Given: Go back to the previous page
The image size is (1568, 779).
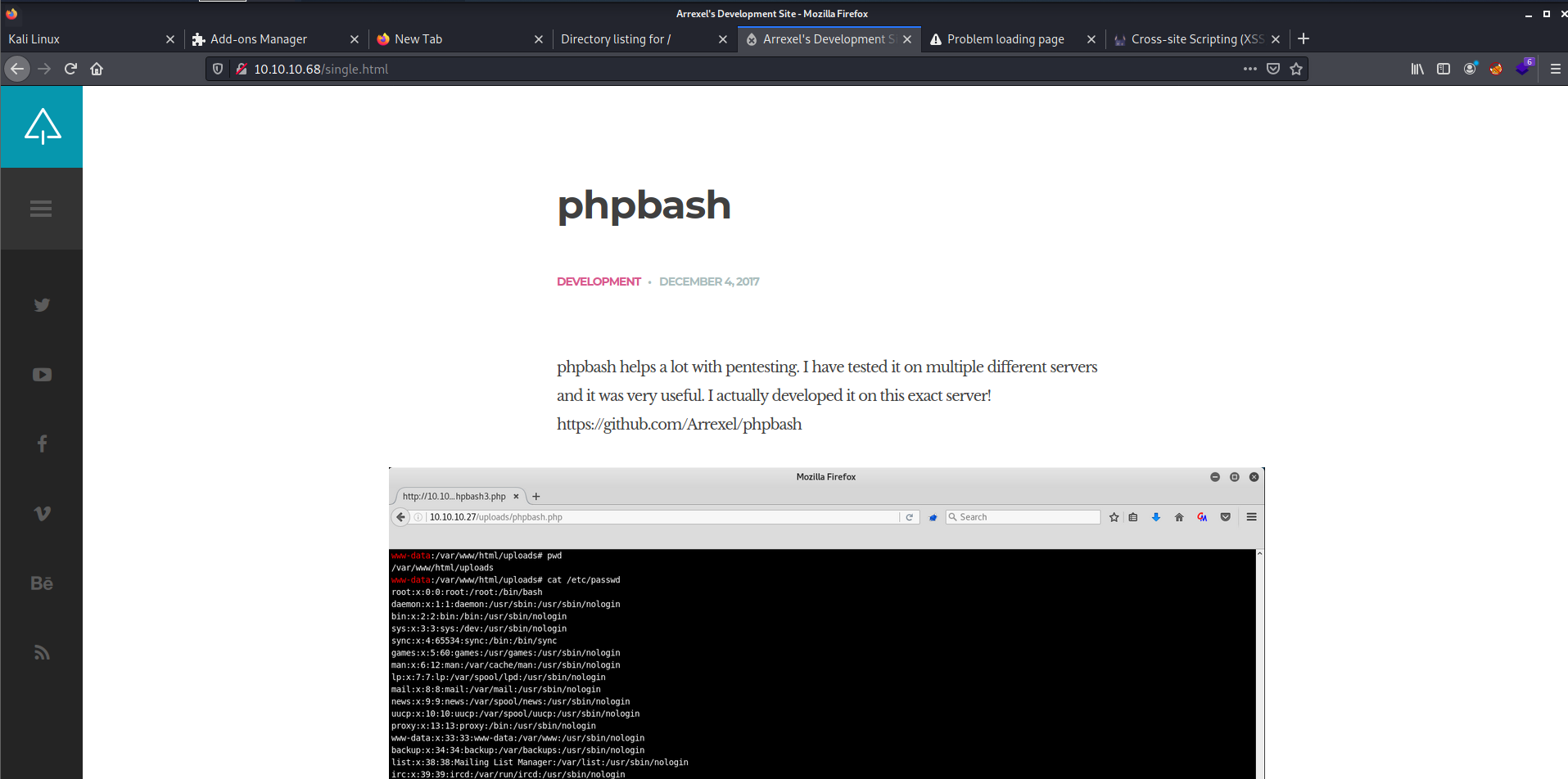Looking at the screenshot, I should 17,69.
